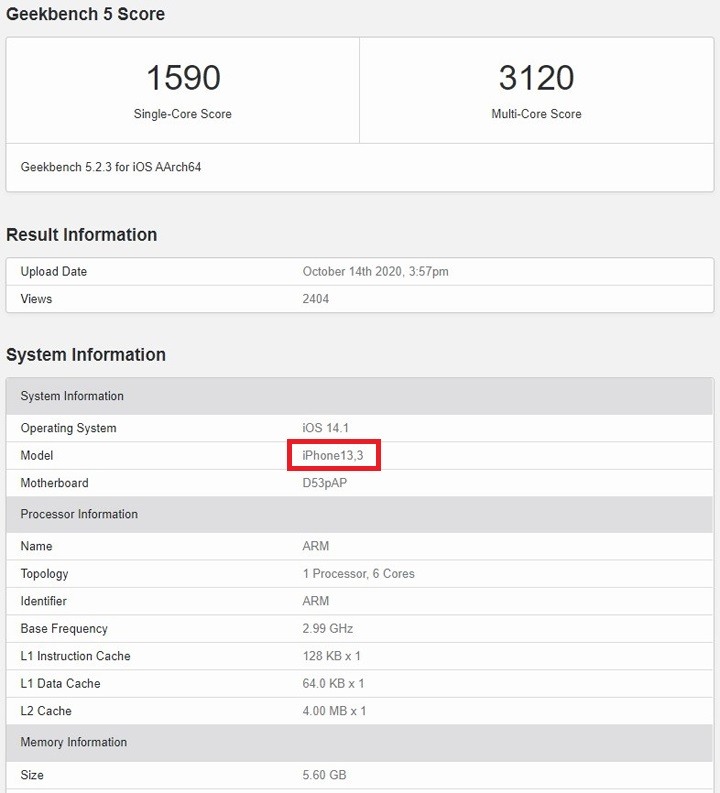Click the 'Multi-Core Score' label
Screen dimensions: 720x793
pos(536,114)
